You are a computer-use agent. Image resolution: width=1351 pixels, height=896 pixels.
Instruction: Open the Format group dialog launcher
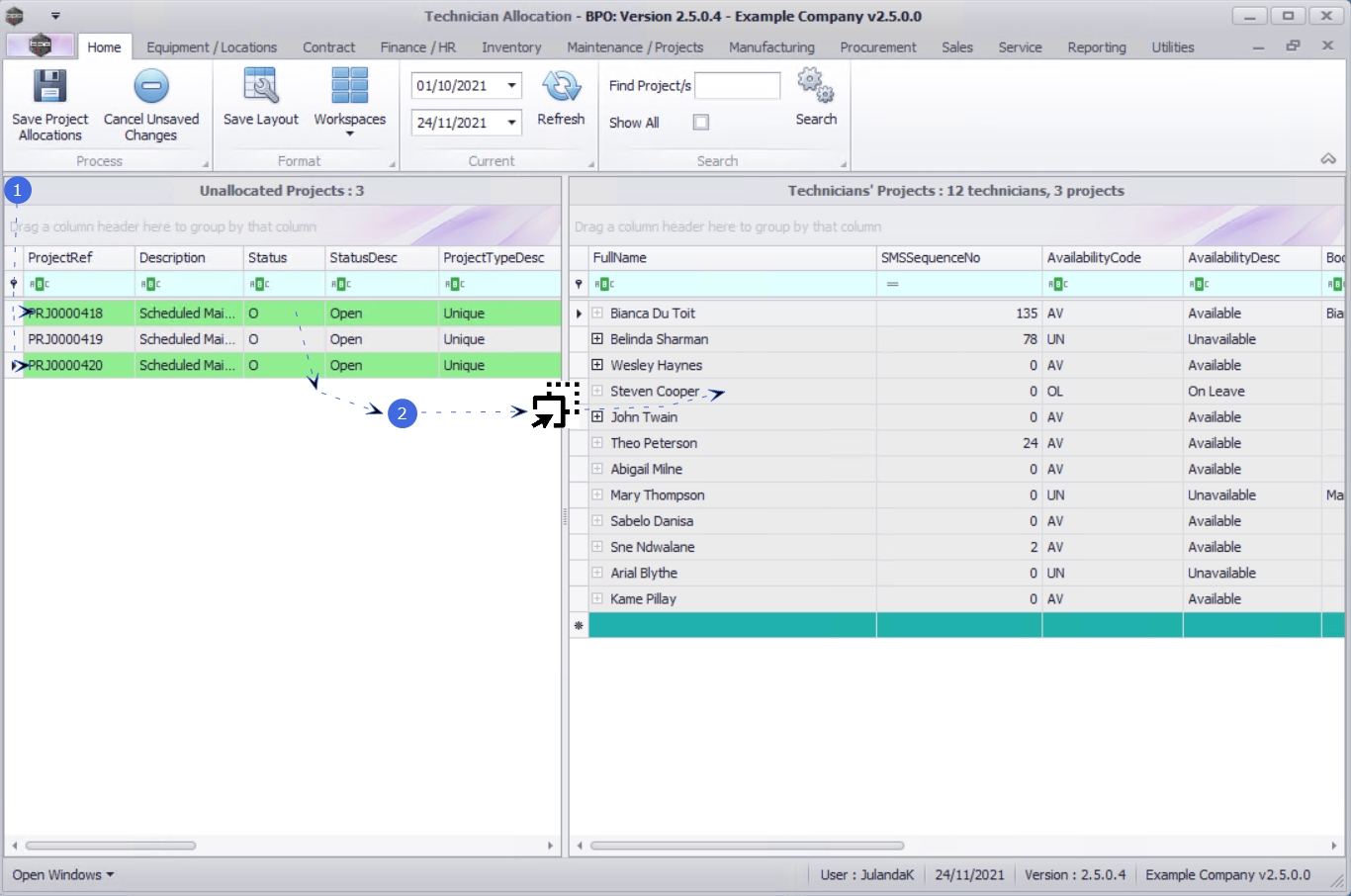(392, 164)
